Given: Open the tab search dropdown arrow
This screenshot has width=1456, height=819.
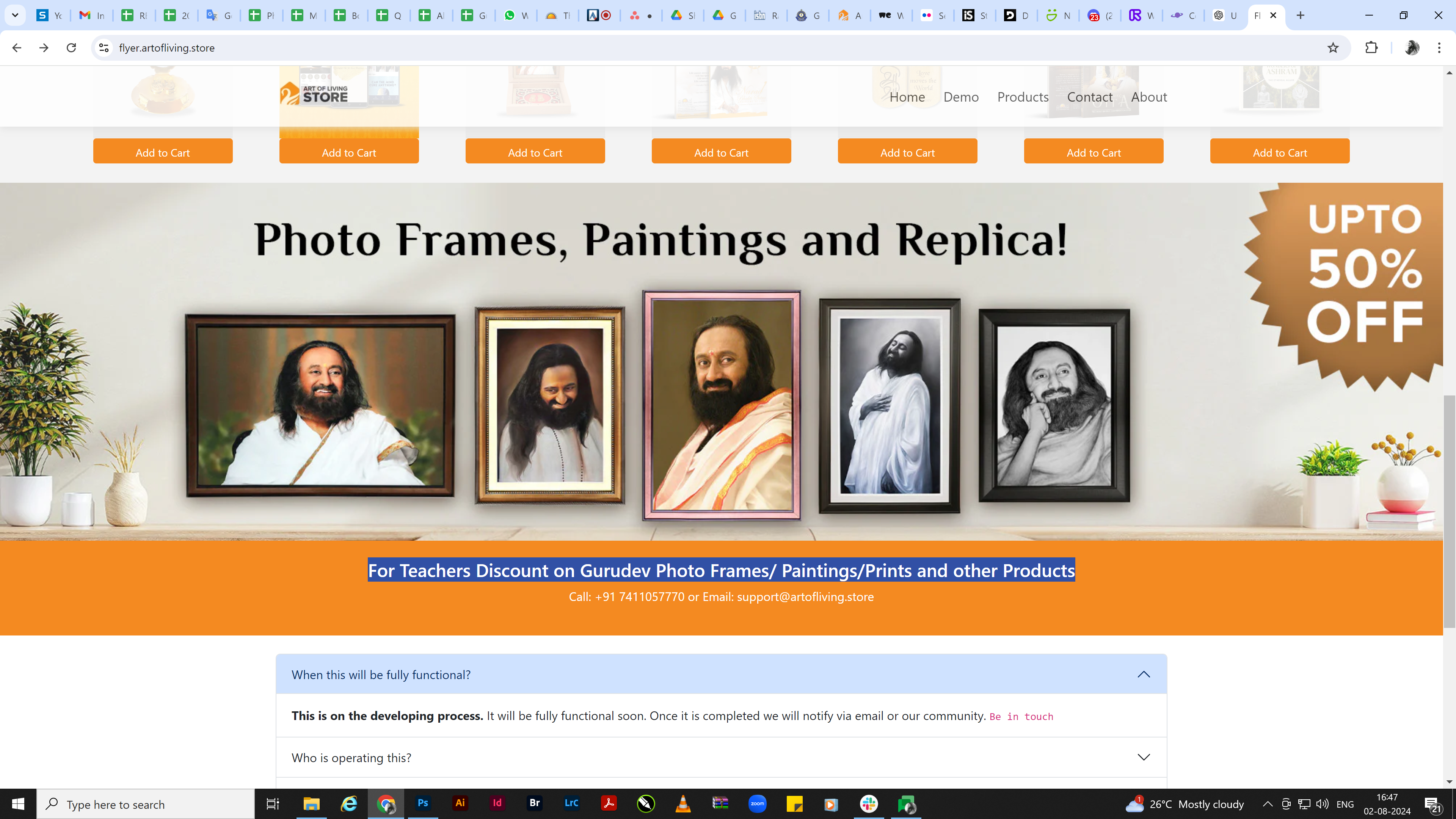Looking at the screenshot, I should pyautogui.click(x=15, y=15).
